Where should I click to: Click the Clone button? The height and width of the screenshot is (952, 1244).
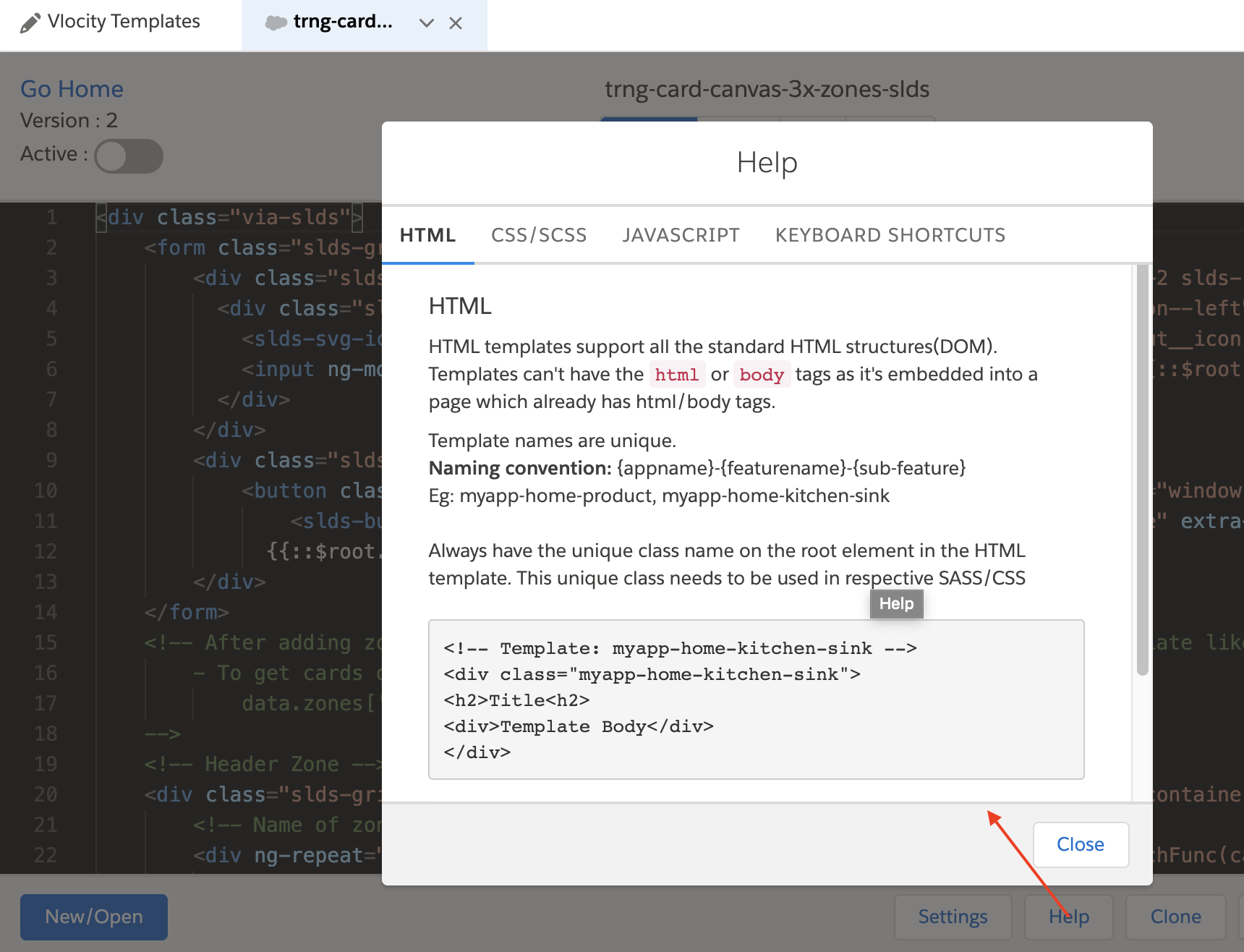pyautogui.click(x=1176, y=917)
